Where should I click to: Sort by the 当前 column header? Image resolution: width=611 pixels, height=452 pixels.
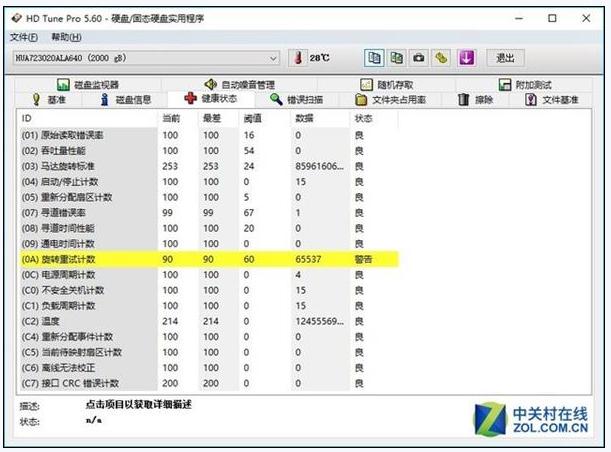[178, 118]
